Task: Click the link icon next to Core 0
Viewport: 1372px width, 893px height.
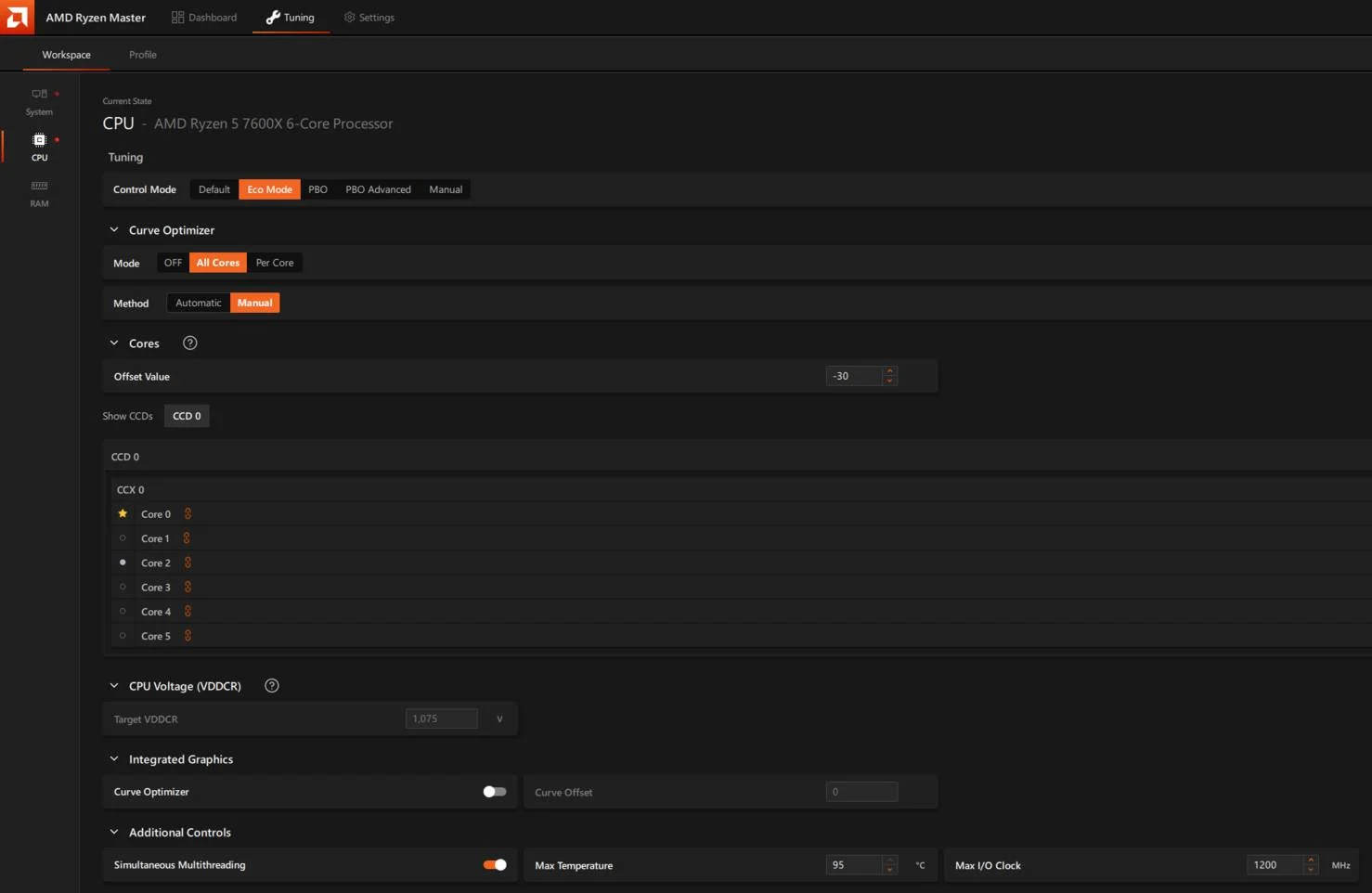Action: [188, 513]
